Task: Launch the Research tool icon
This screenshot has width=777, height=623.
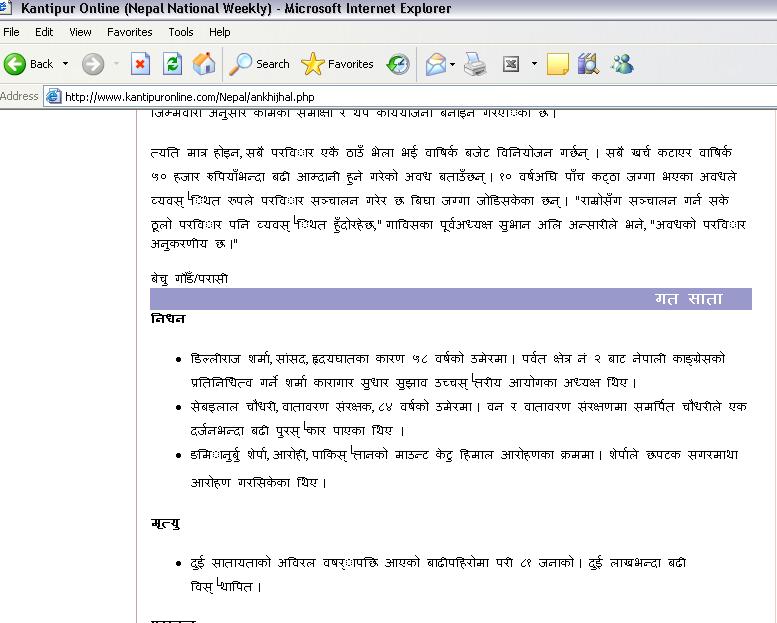Action: pos(588,64)
